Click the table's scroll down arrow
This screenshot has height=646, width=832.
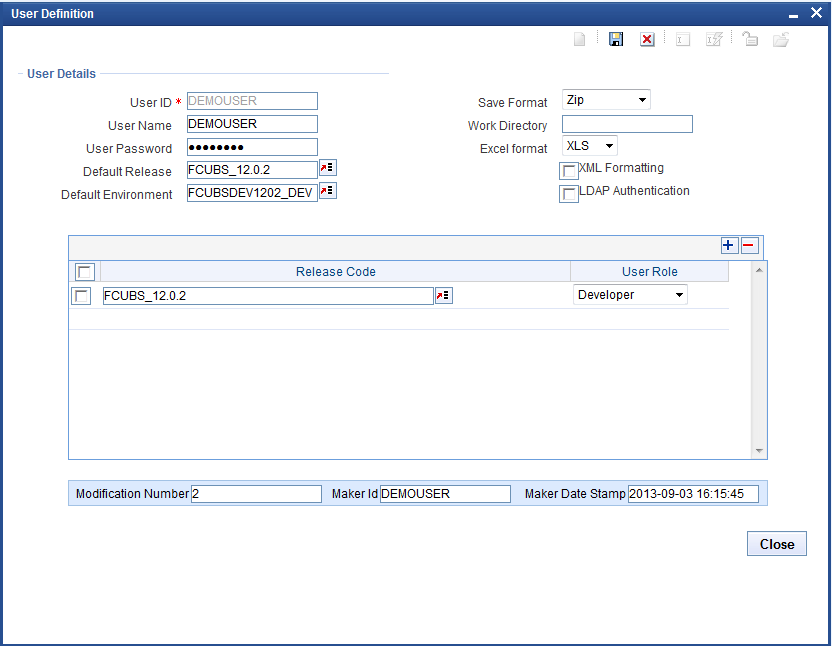point(759,451)
